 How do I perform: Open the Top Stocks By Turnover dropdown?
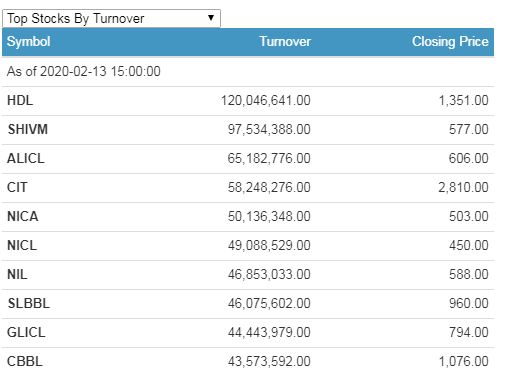111,18
